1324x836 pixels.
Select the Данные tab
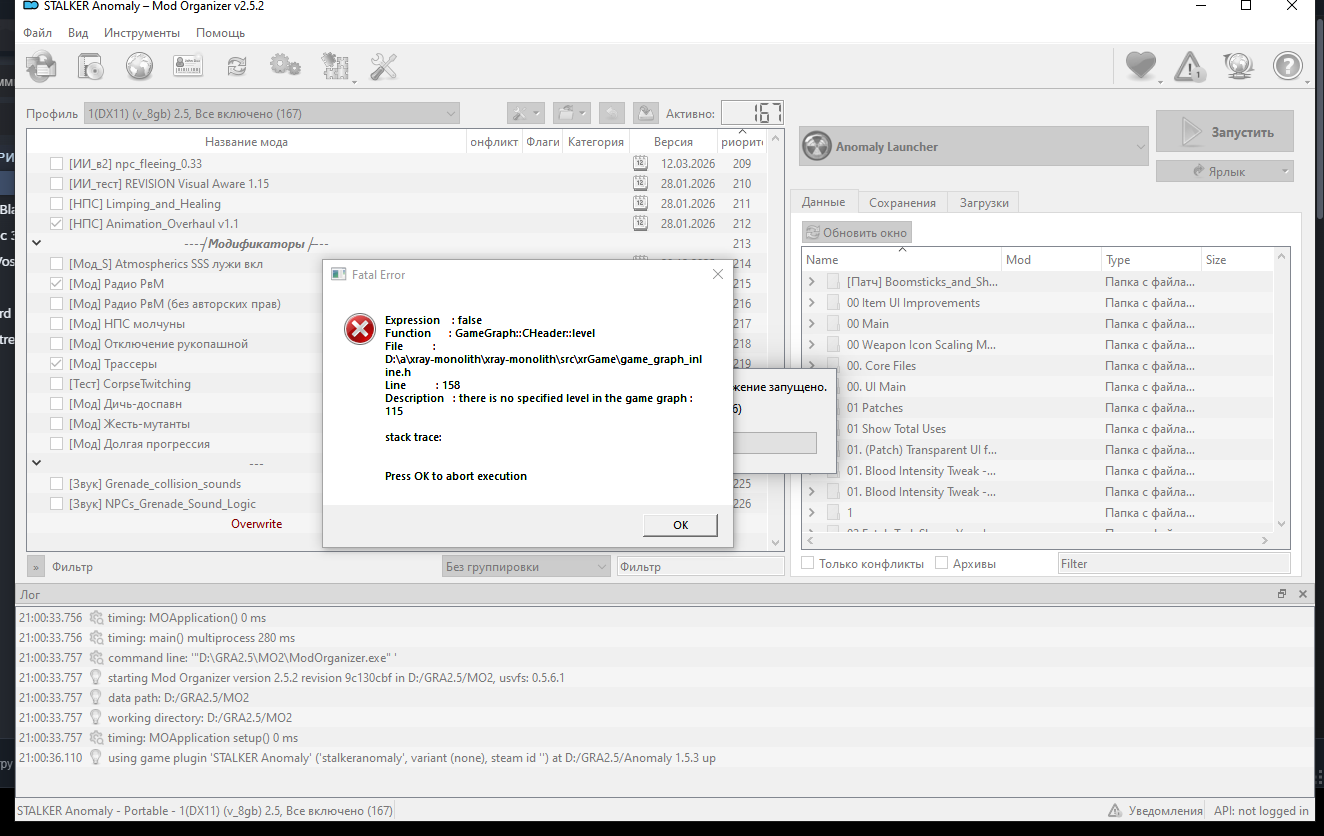(x=823, y=201)
